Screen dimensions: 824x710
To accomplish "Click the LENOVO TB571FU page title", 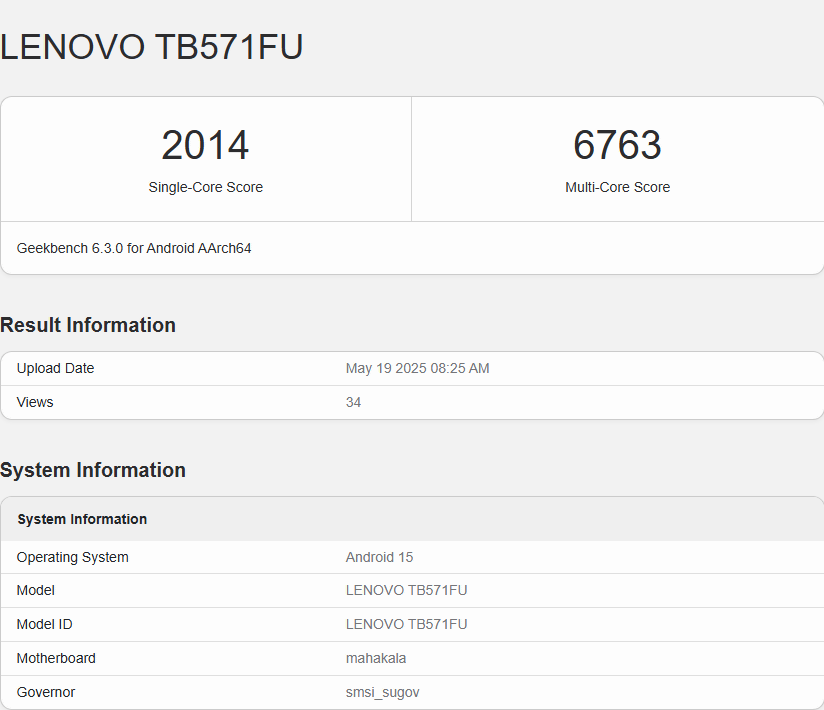I will coord(151,47).
